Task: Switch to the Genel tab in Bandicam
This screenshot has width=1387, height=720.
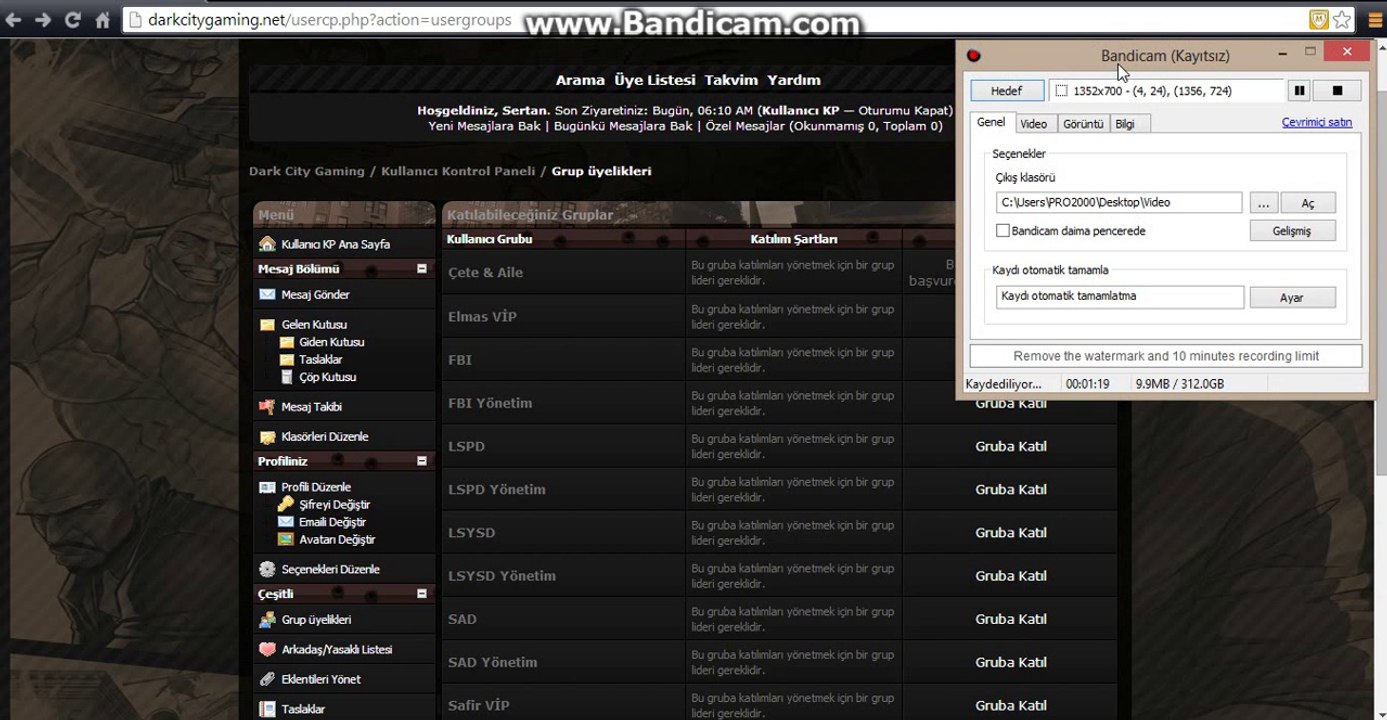Action: [991, 122]
